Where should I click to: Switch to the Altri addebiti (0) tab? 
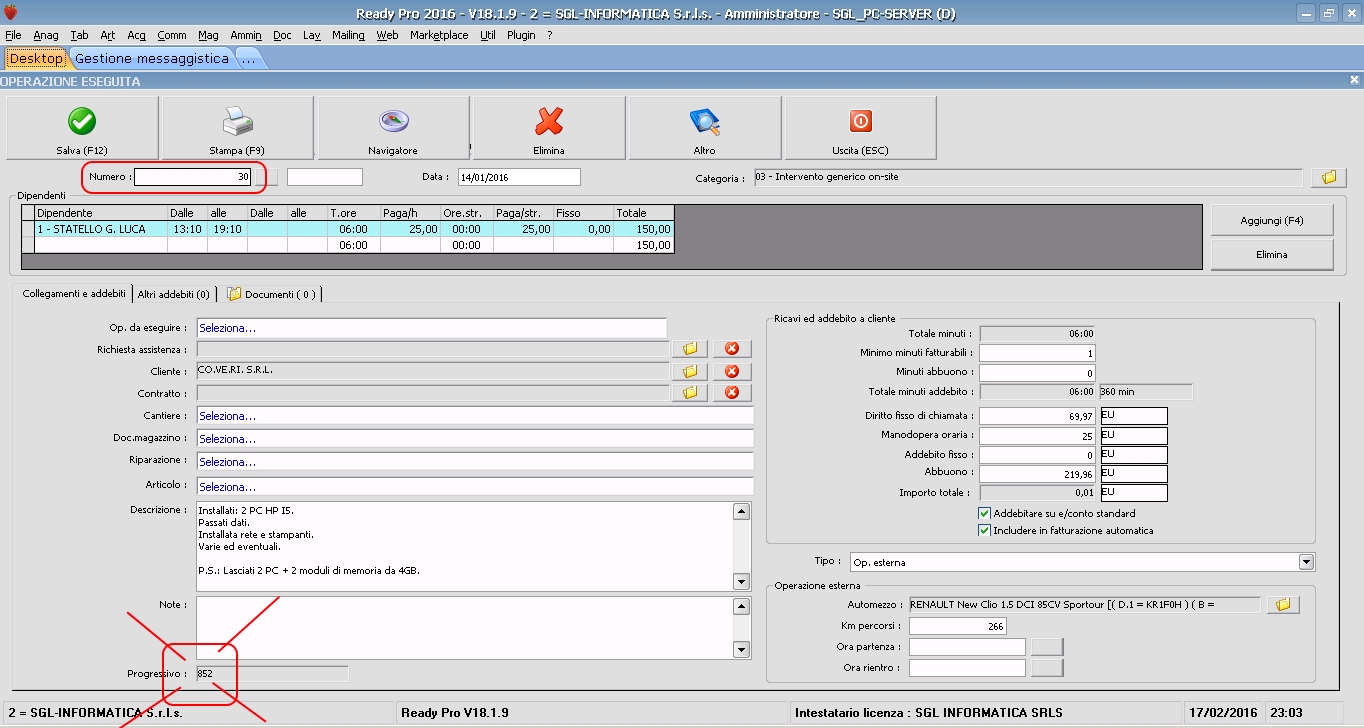tap(174, 294)
